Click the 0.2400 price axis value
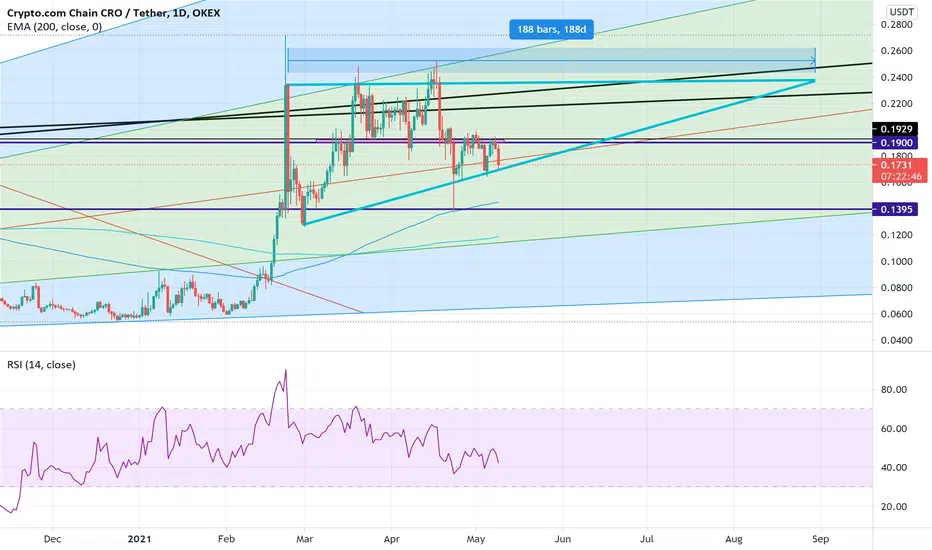The height and width of the screenshot is (550, 932). coord(896,77)
